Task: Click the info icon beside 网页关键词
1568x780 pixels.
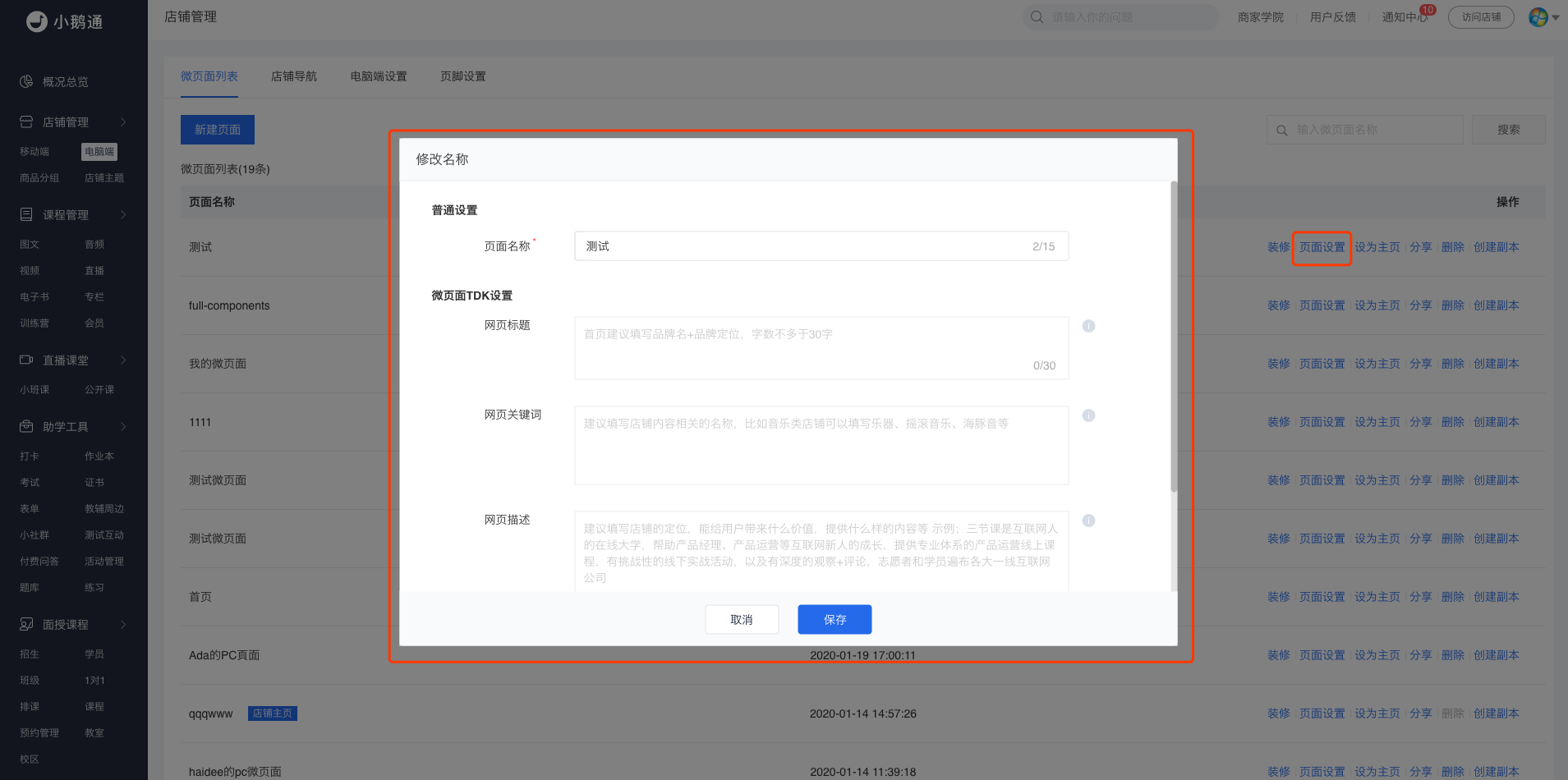Action: point(1089,415)
